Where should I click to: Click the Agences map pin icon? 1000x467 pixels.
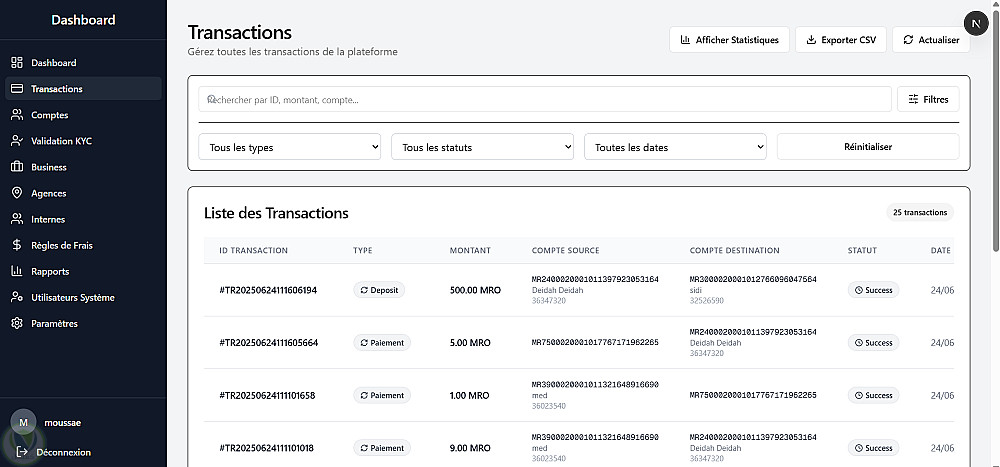17,193
